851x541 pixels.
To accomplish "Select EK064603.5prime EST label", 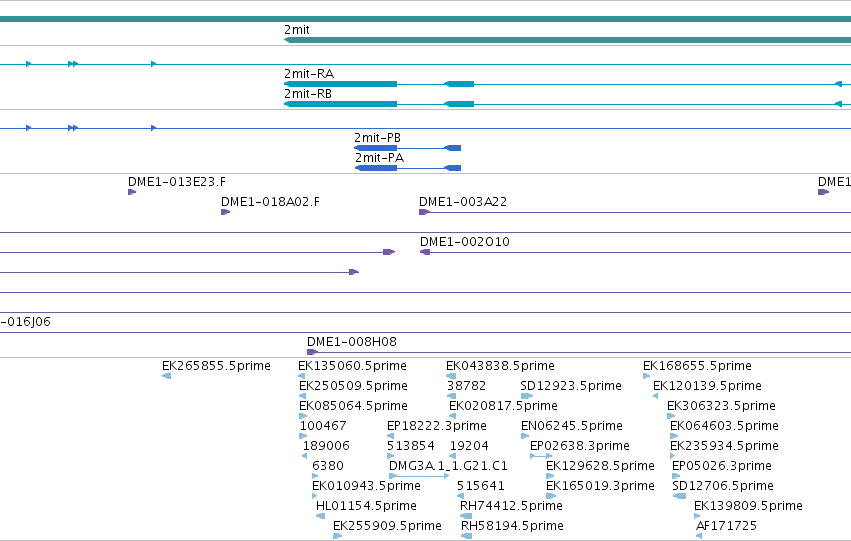I will pos(725,426).
